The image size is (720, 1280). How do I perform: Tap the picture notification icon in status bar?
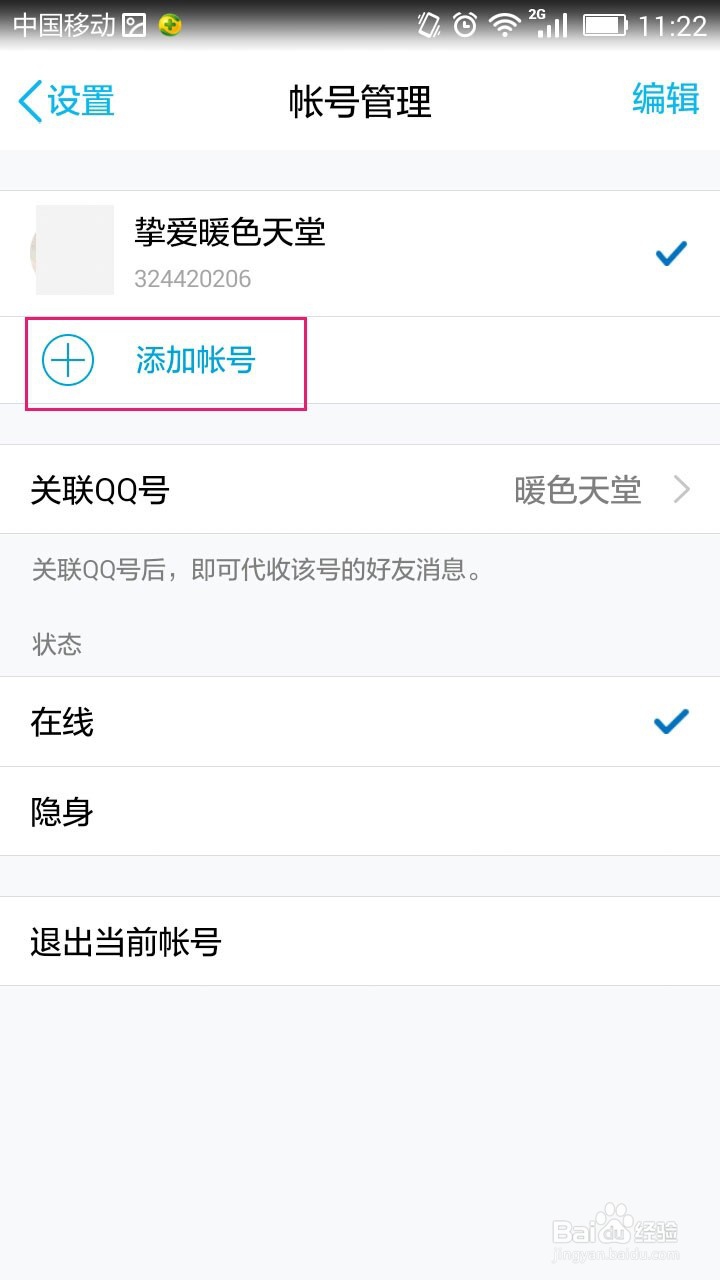pyautogui.click(x=134, y=26)
